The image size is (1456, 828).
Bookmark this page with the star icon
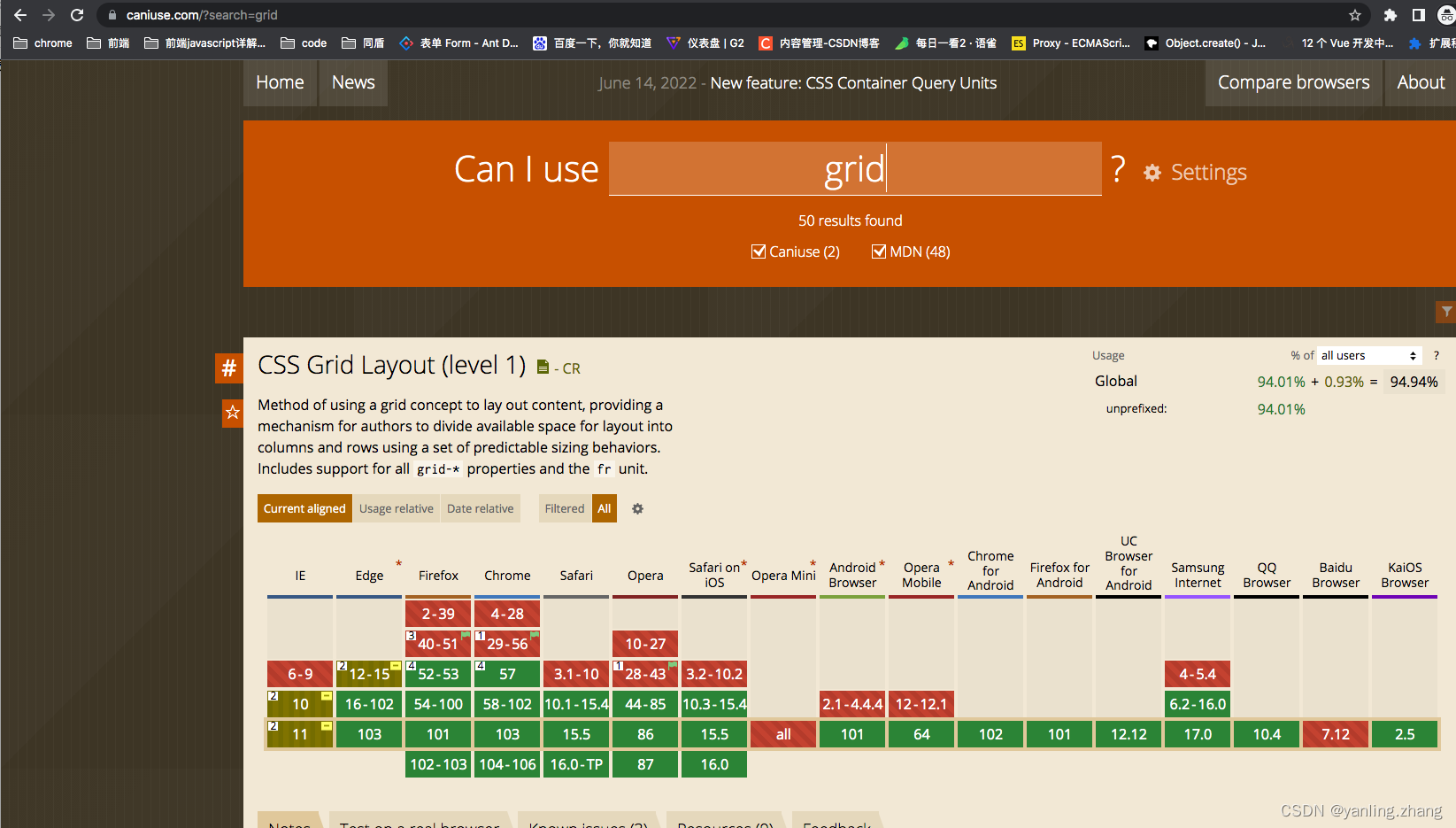coord(1355,15)
